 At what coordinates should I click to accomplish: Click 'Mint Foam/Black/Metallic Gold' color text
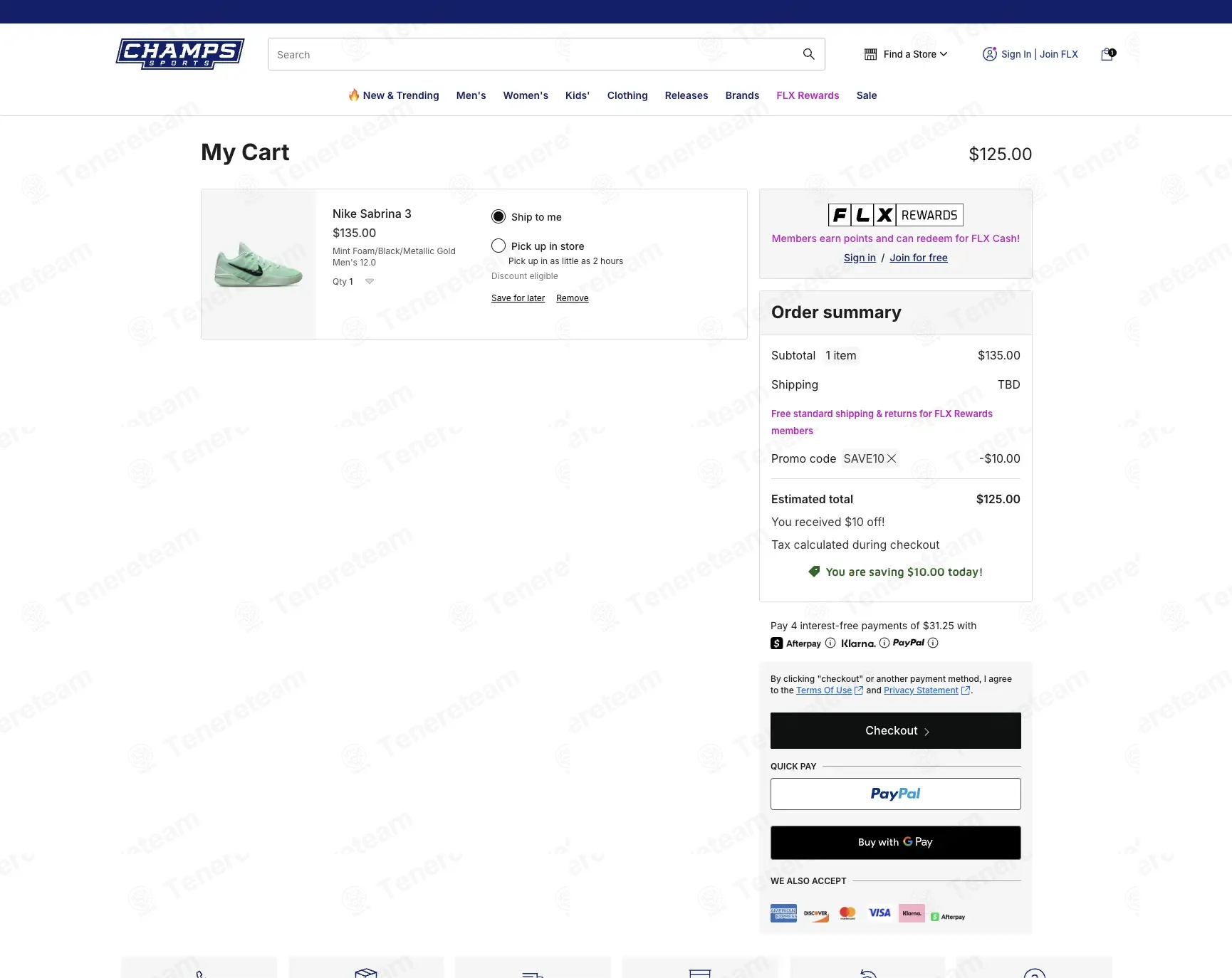[x=394, y=251]
